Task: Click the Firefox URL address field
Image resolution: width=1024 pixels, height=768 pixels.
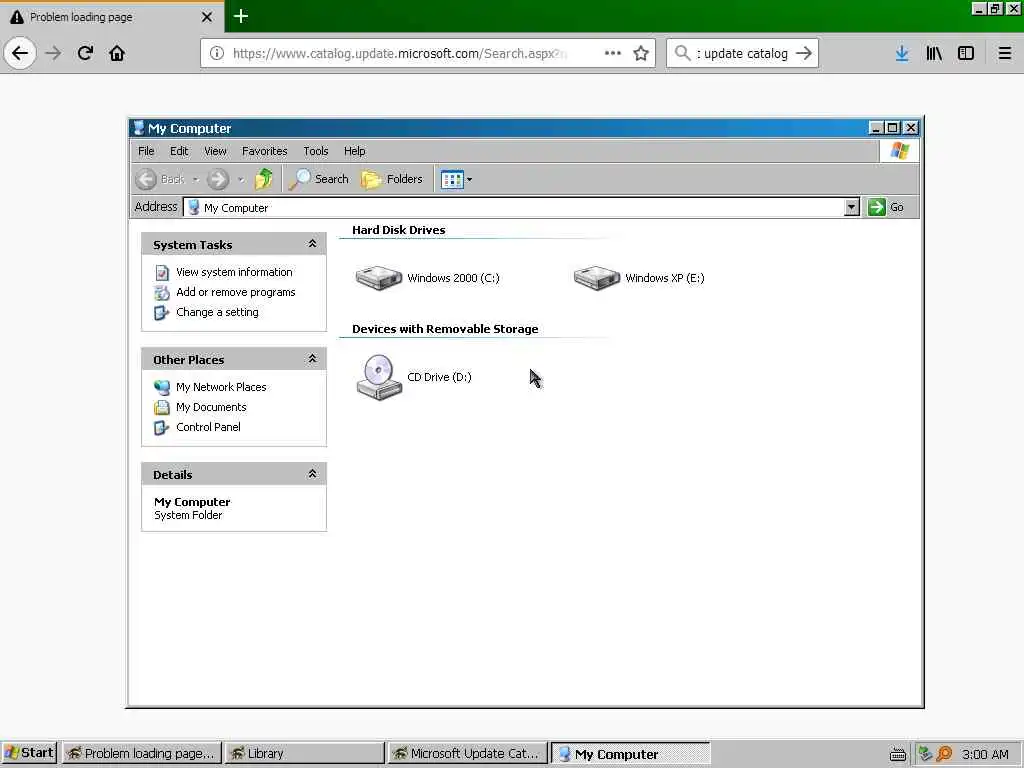Action: tap(398, 54)
